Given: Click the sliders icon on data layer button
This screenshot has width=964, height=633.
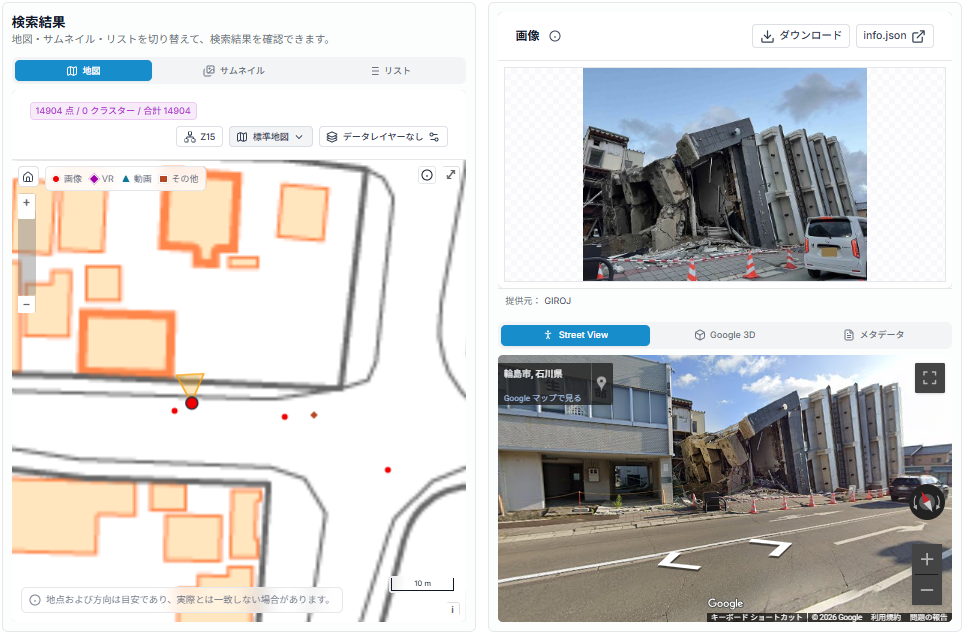Looking at the screenshot, I should [434, 136].
